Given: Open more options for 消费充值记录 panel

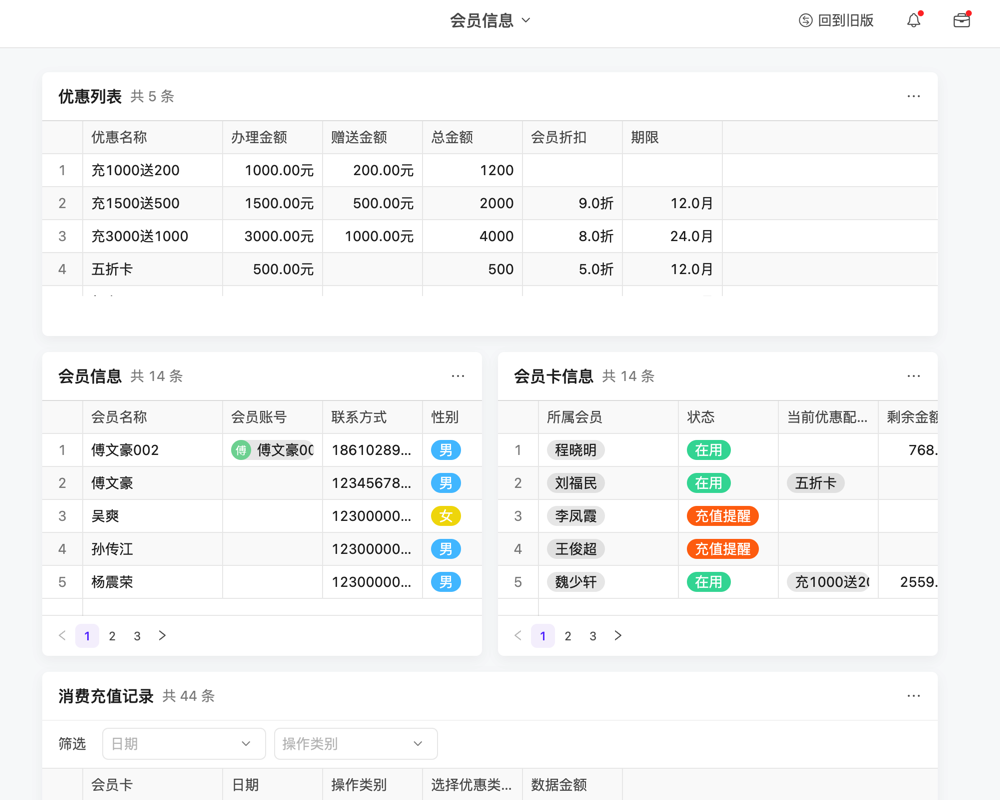Looking at the screenshot, I should click(913, 695).
